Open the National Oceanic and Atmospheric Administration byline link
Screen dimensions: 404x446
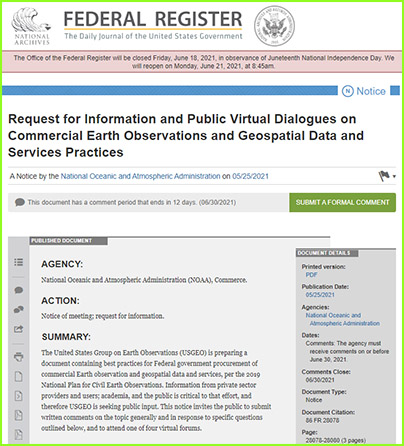point(140,176)
